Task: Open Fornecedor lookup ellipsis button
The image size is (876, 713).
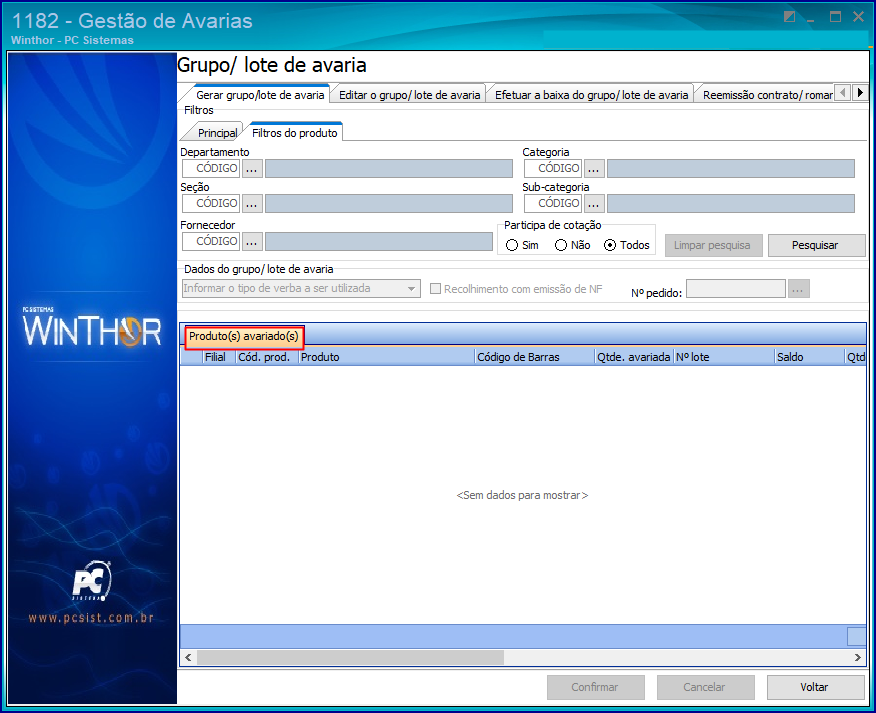Action: 252,241
